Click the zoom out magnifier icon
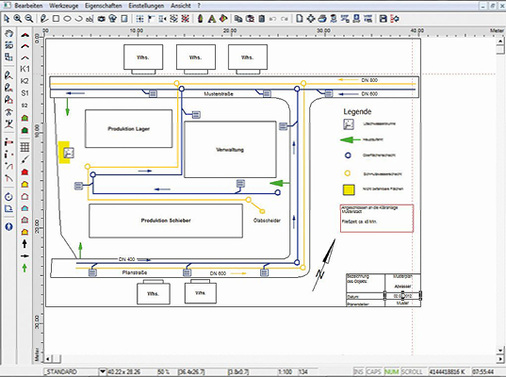This screenshot has height=377, width=506. (x=29, y=19)
